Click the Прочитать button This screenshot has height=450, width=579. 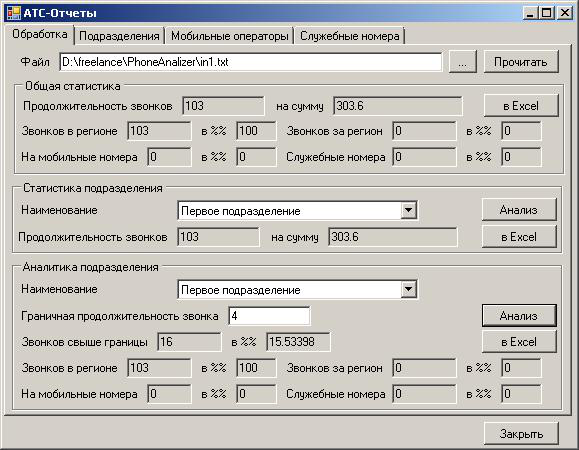521,62
